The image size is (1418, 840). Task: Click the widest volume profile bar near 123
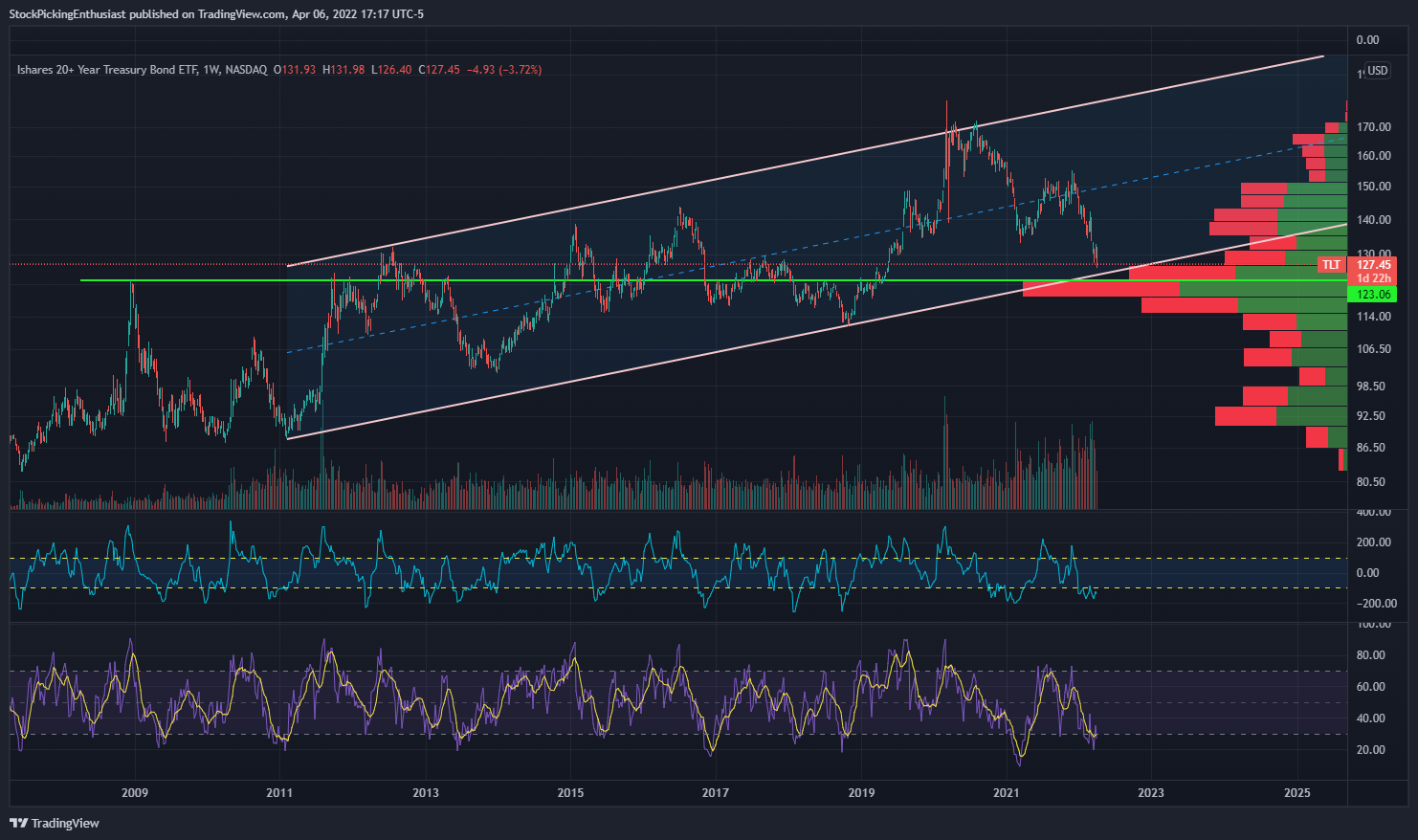1185,289
